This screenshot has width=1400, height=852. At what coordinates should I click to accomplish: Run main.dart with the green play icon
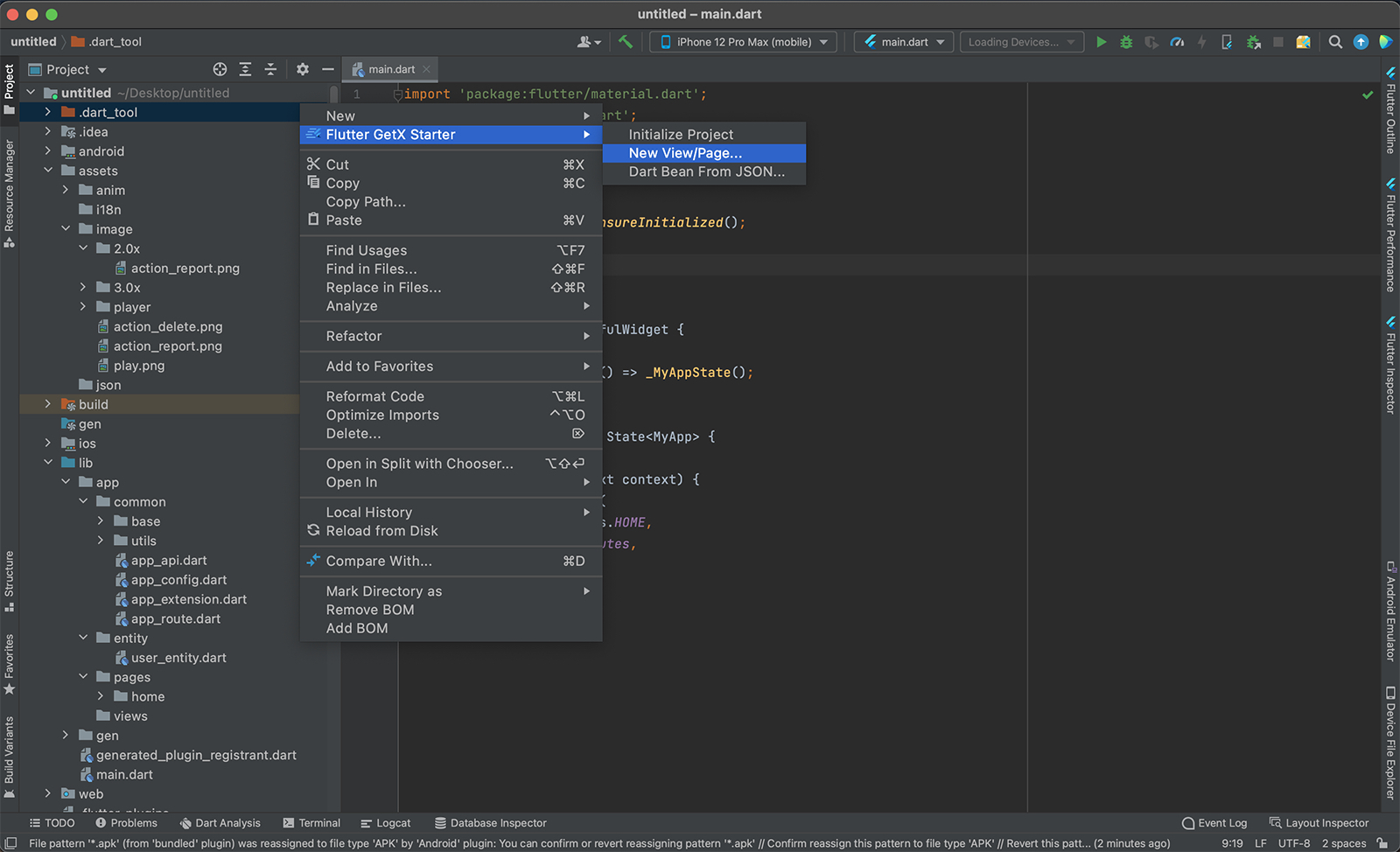pos(1101,41)
